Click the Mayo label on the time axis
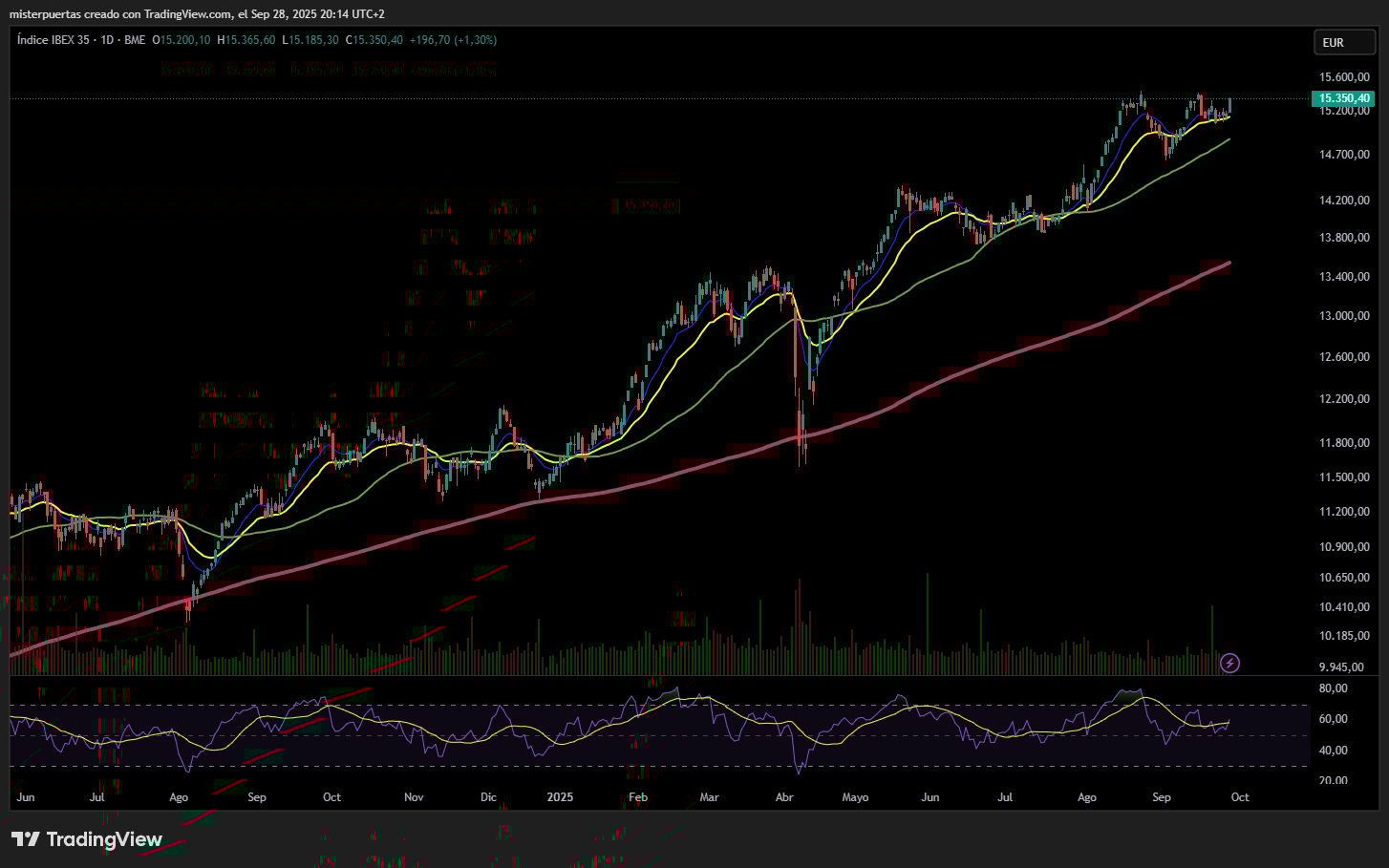Screen dimensions: 1389x868 point(855,797)
